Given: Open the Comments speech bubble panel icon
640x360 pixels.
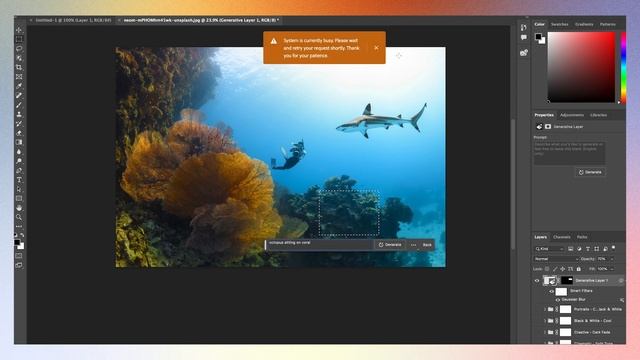Looking at the screenshot, I should tap(524, 38).
